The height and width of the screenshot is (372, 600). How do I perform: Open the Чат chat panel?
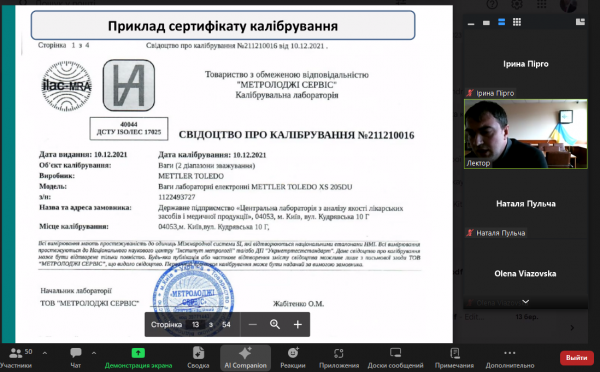pyautogui.click(x=76, y=358)
